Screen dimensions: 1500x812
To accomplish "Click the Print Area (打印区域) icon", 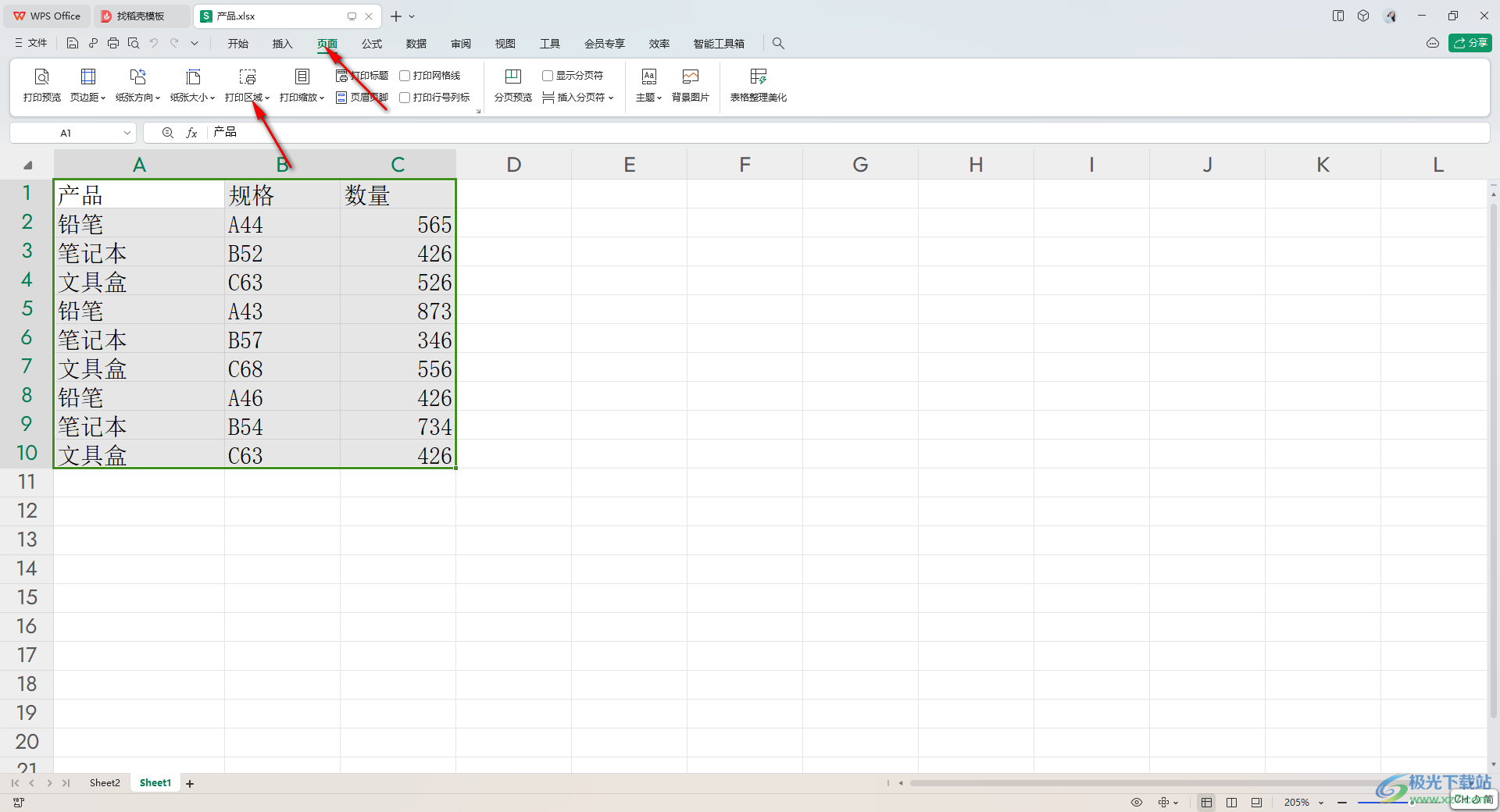I will pos(248,77).
